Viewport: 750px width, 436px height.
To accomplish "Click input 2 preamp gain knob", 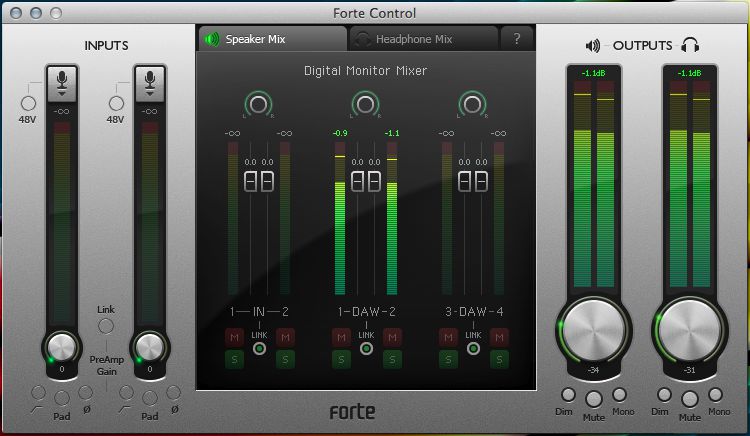I will 150,347.
